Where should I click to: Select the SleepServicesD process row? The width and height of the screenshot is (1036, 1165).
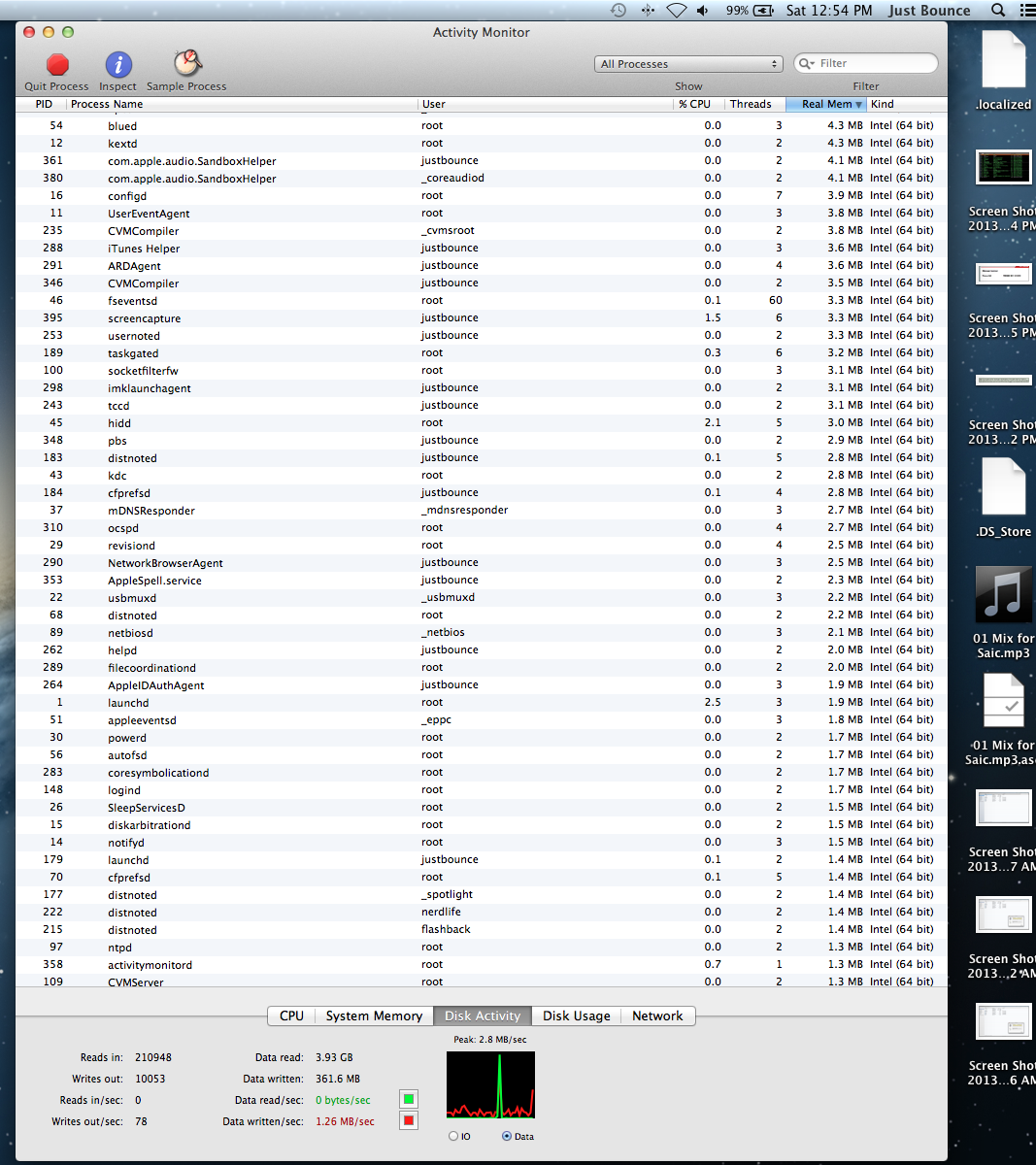[x=481, y=807]
